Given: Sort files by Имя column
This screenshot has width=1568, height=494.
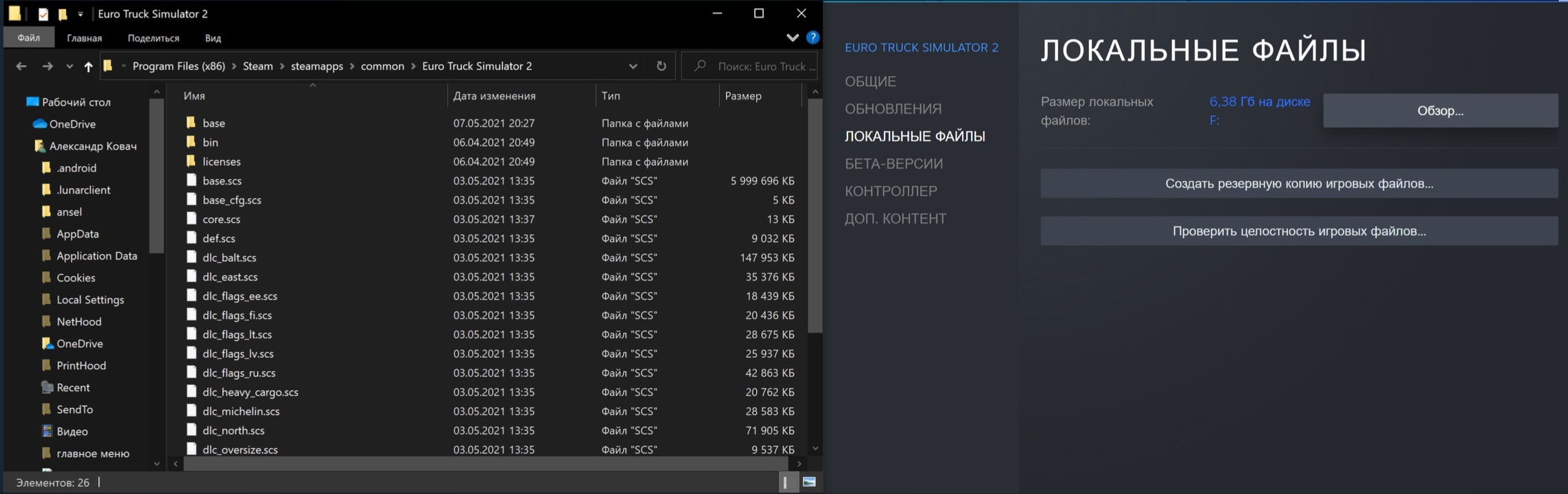Looking at the screenshot, I should (x=194, y=96).
